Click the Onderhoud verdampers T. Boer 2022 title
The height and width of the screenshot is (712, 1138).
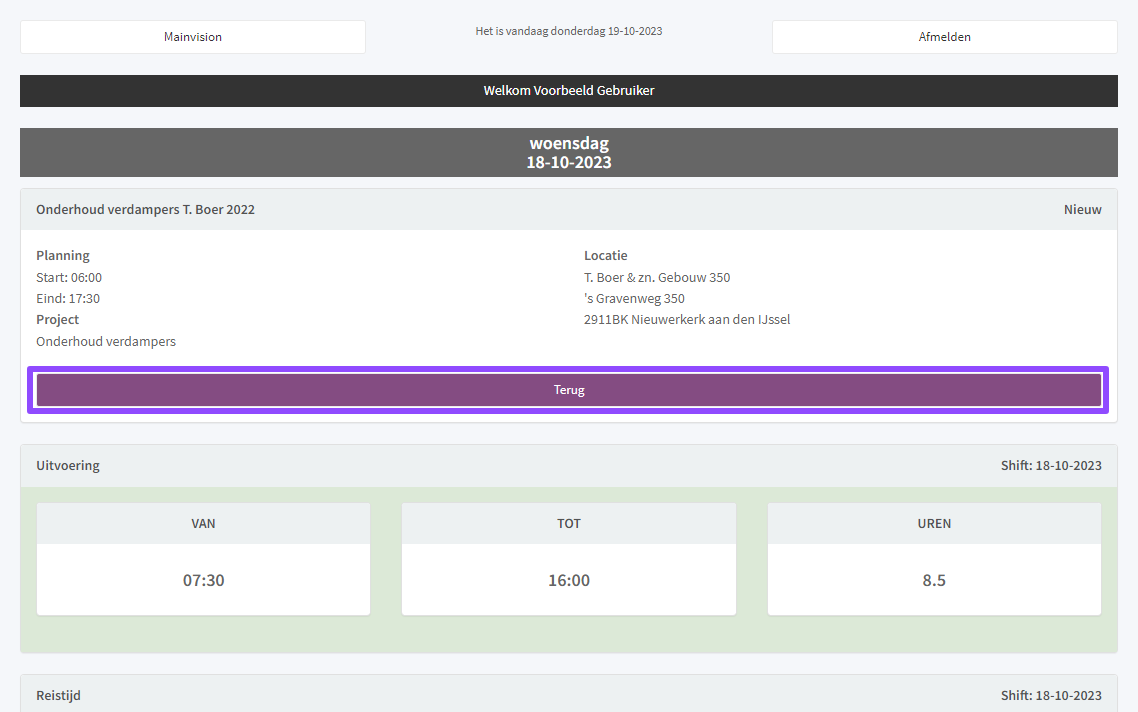(x=146, y=210)
